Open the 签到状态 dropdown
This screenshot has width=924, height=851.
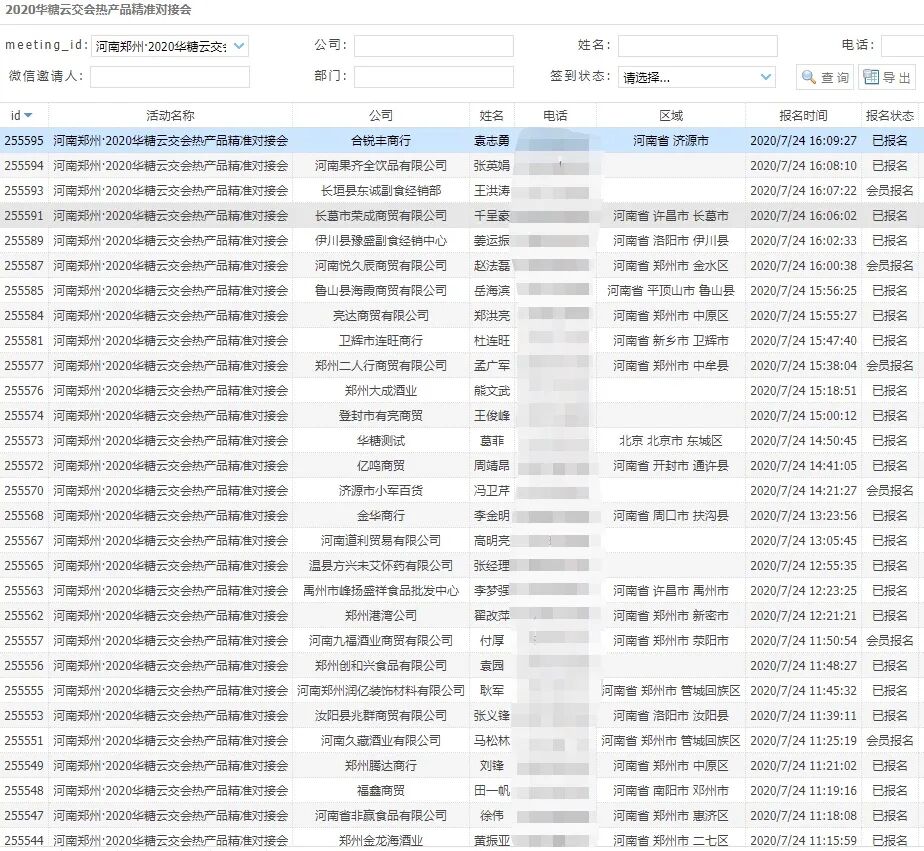765,77
